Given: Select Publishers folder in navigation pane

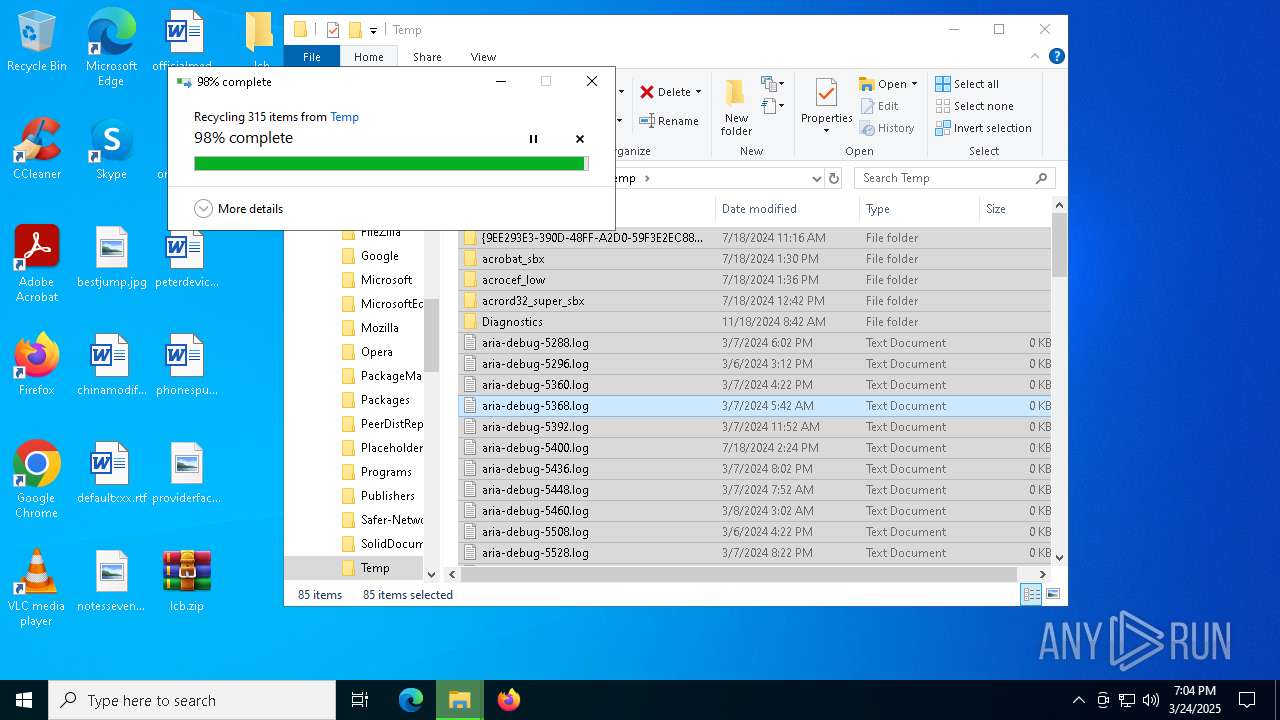Looking at the screenshot, I should pos(387,496).
